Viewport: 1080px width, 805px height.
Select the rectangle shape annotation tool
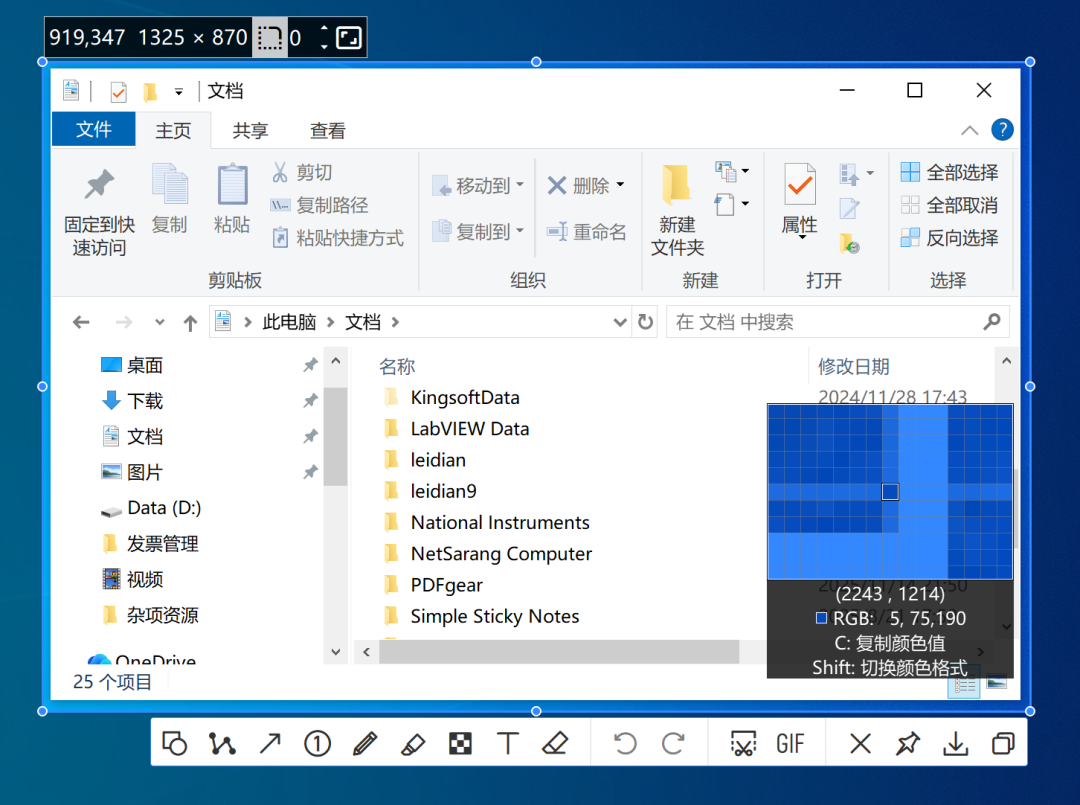coord(174,743)
